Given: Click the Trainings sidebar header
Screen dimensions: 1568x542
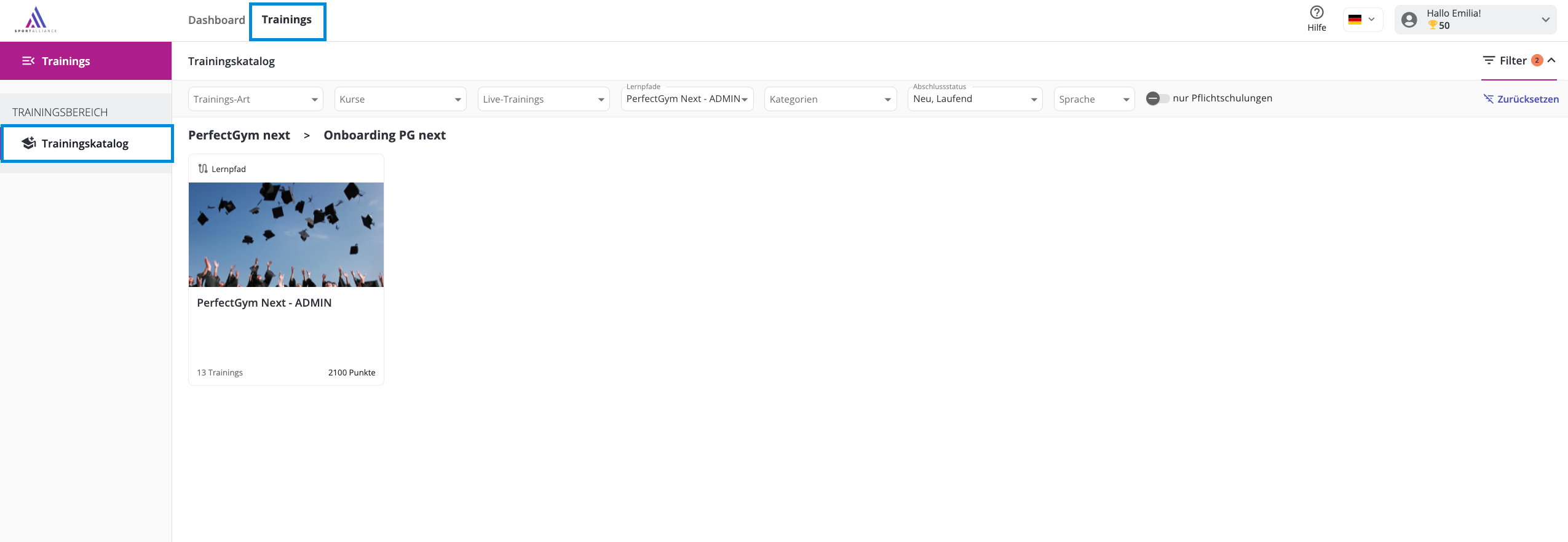Looking at the screenshot, I should (x=85, y=61).
